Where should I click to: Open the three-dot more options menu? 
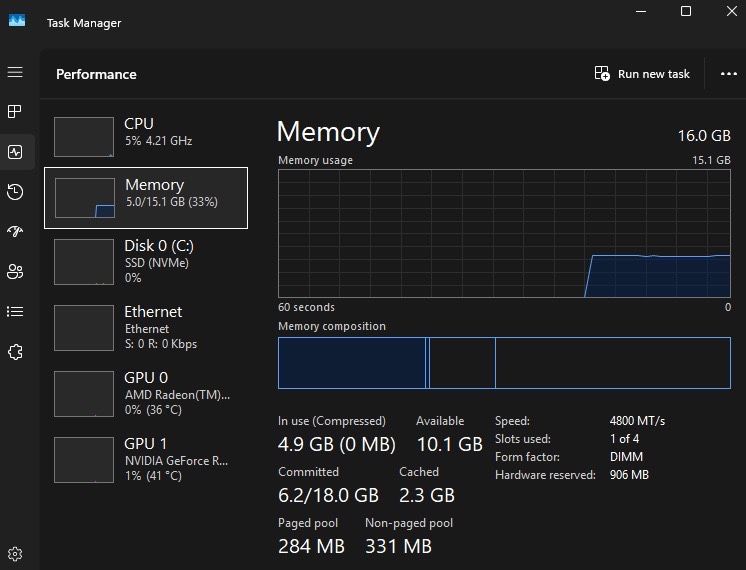[x=728, y=74]
